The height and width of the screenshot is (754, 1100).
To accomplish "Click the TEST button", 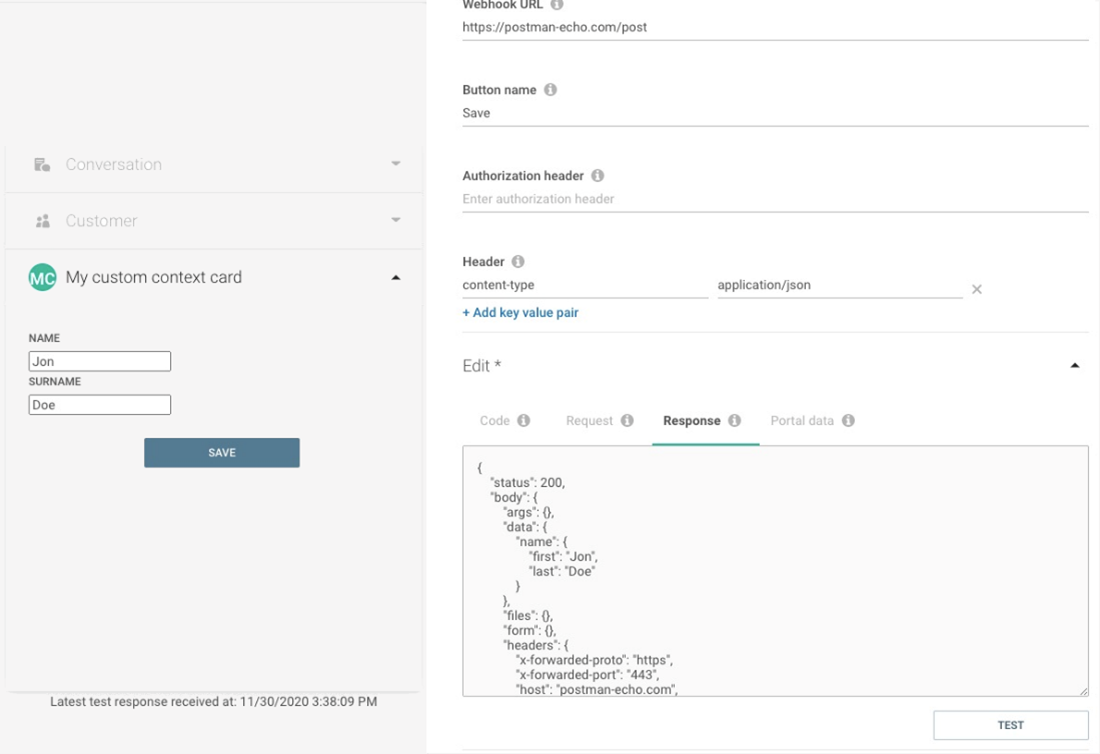I will point(1010,725).
